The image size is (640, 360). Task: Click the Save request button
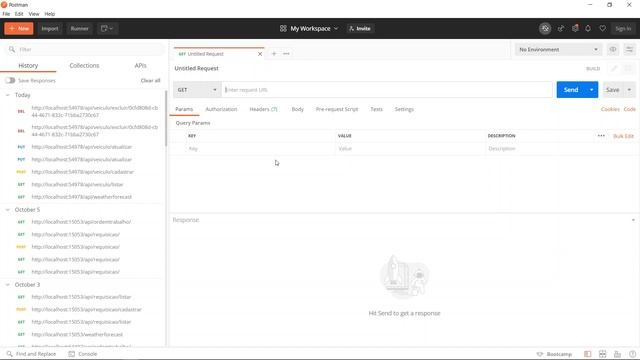[613, 90]
